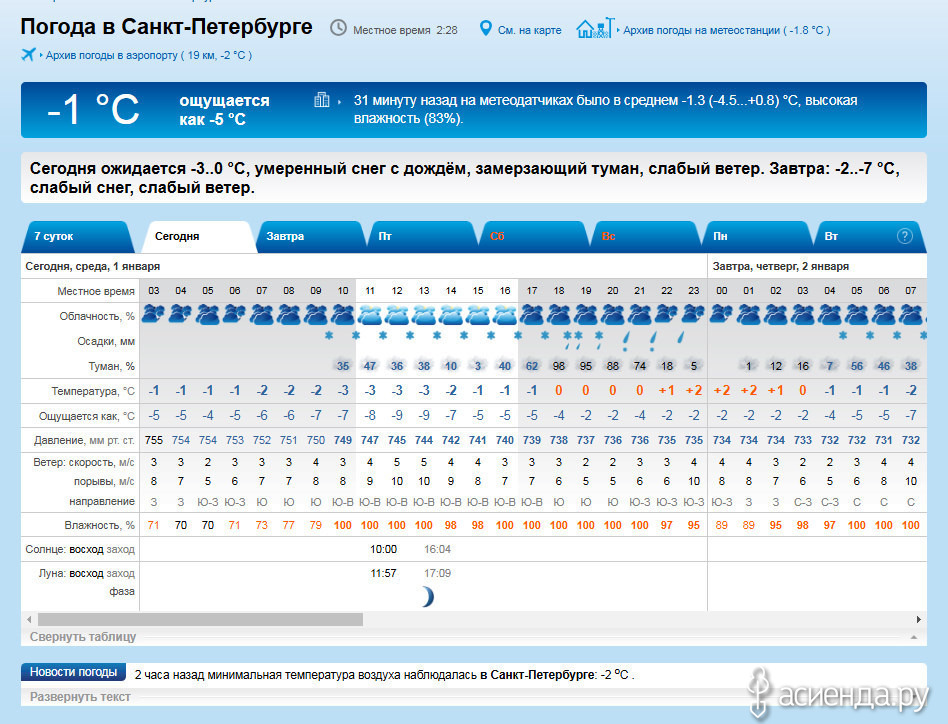The height and width of the screenshot is (724, 948).
Task: Open Архив погоды на метеостанции link
Action: coord(727,30)
